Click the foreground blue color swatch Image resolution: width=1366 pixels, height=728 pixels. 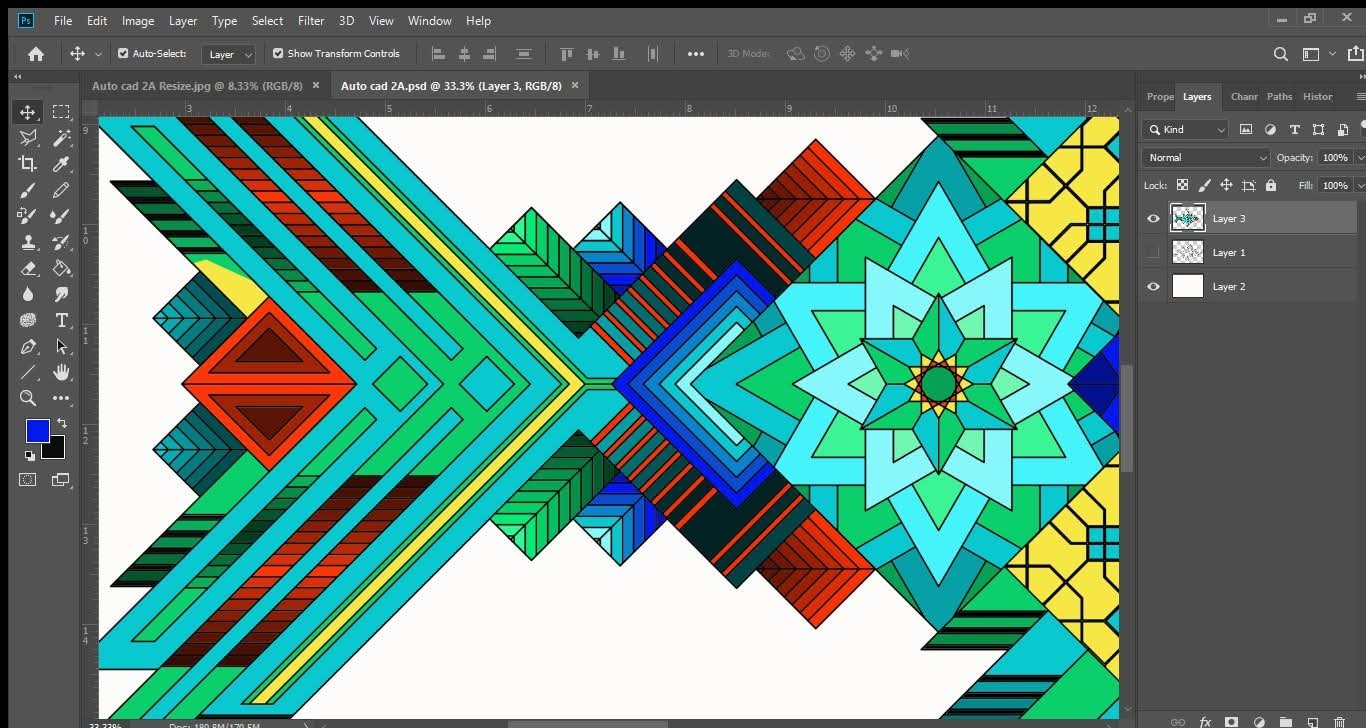point(37,430)
